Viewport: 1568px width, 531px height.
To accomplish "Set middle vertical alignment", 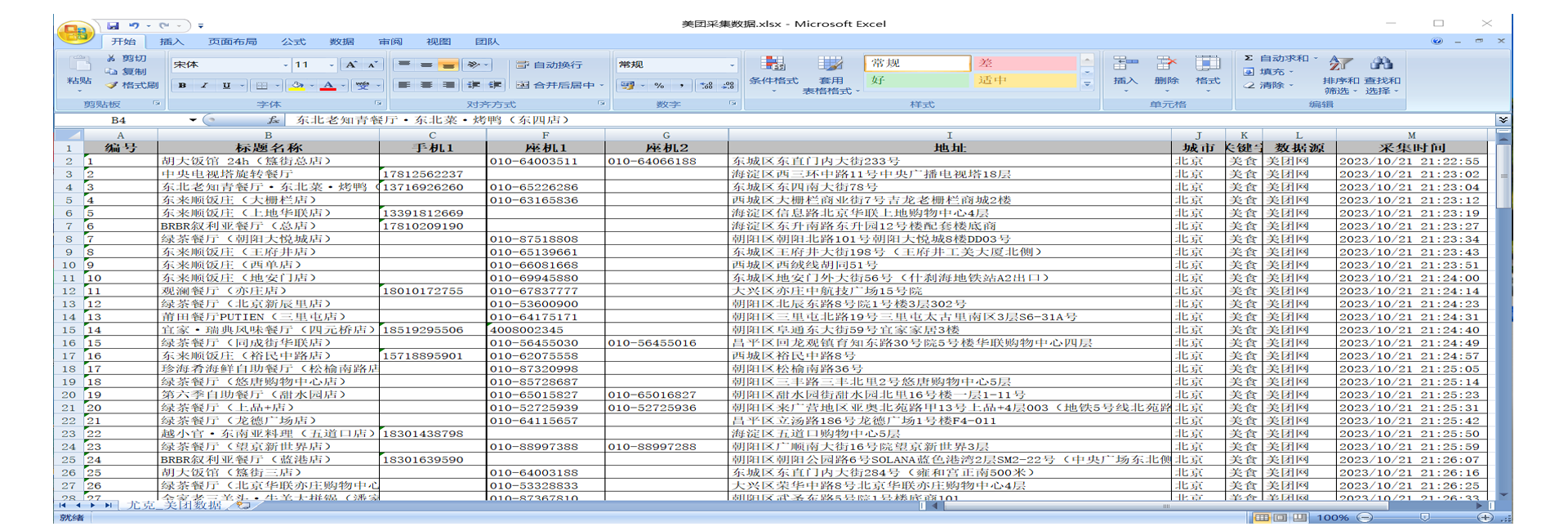I will point(426,65).
